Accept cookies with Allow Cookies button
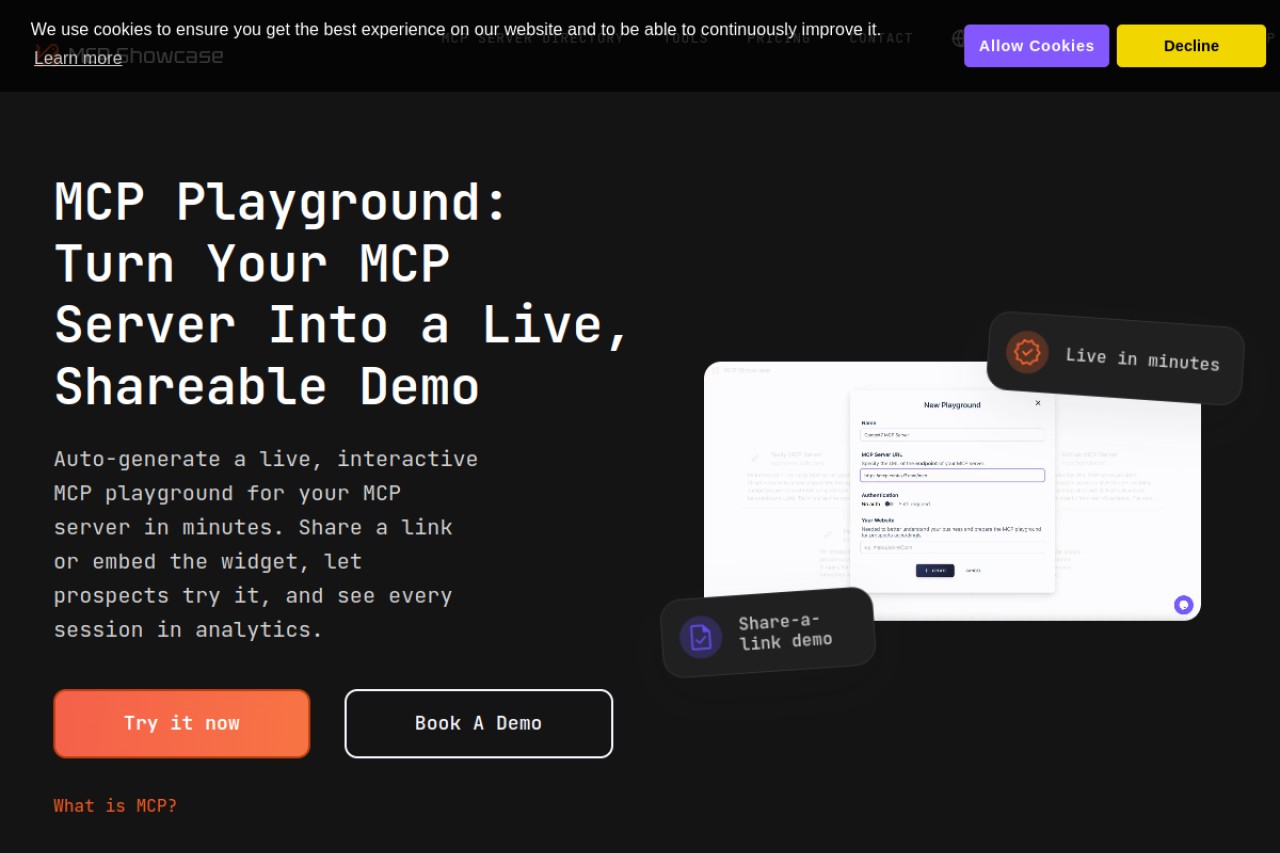 (1036, 46)
